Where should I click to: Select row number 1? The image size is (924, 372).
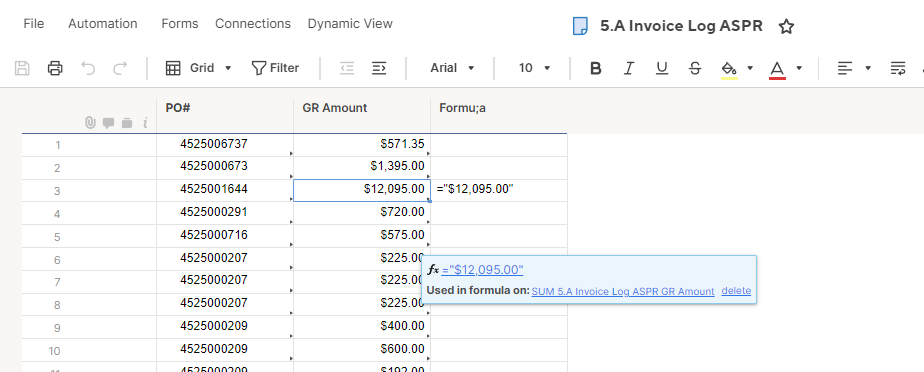pyautogui.click(x=57, y=146)
